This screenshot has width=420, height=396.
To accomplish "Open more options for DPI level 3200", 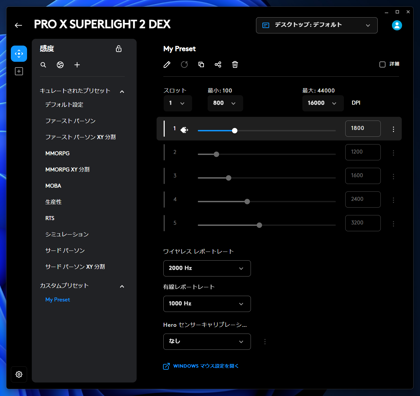I will coord(393,224).
